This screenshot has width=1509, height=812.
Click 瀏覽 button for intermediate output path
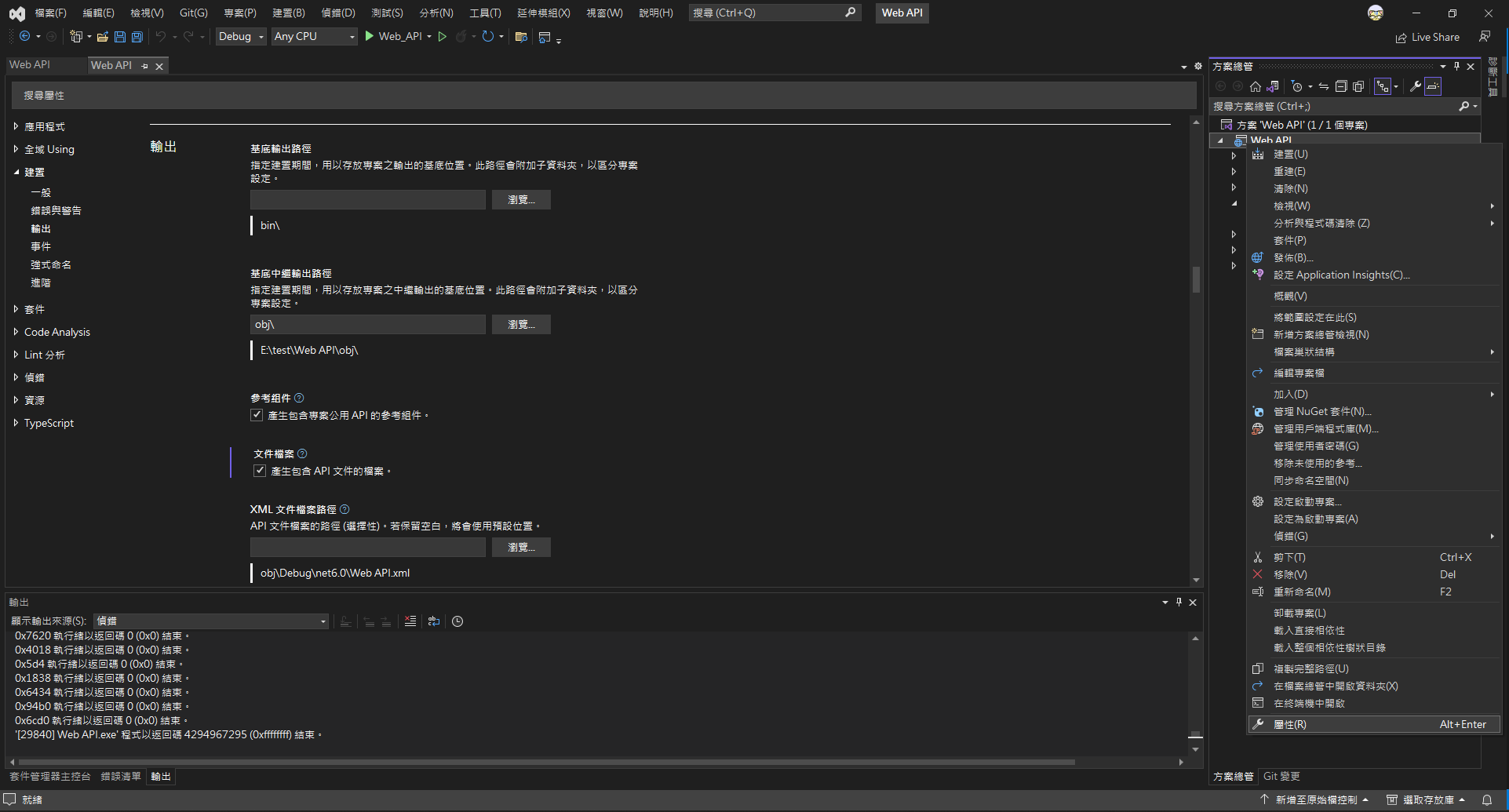coord(521,325)
